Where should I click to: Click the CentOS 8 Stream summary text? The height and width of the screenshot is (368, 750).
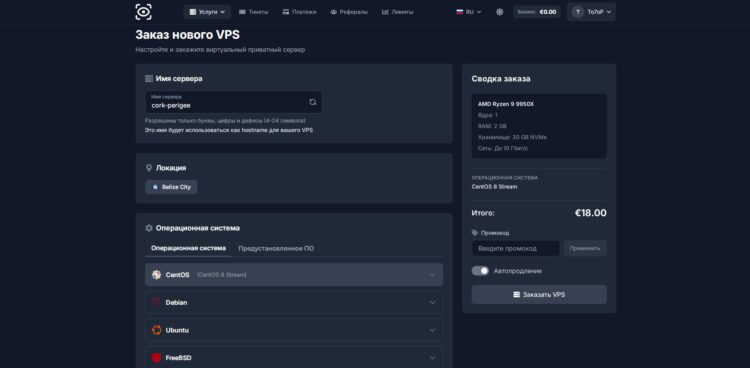tap(494, 187)
